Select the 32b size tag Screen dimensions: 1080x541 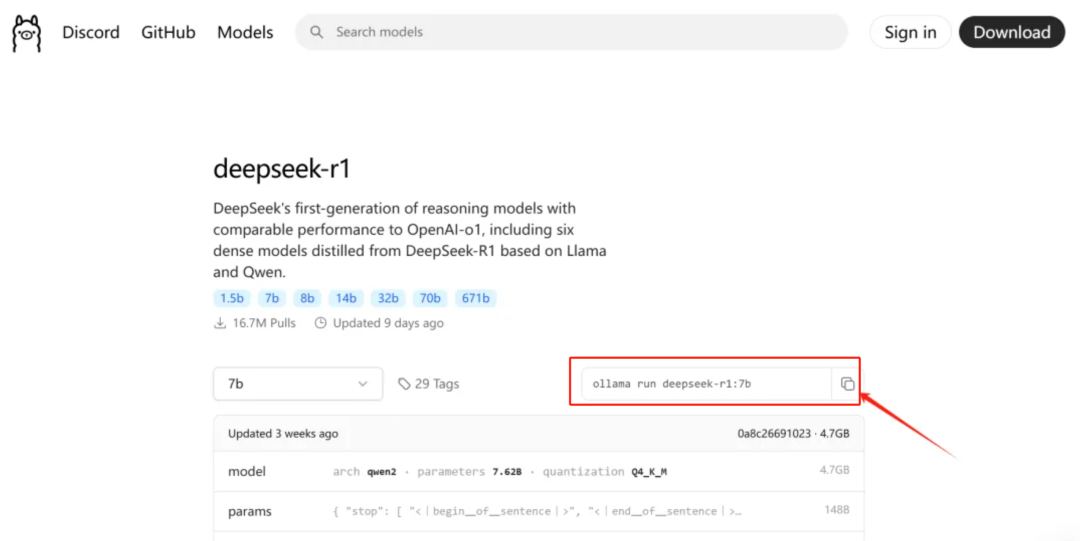tap(388, 298)
